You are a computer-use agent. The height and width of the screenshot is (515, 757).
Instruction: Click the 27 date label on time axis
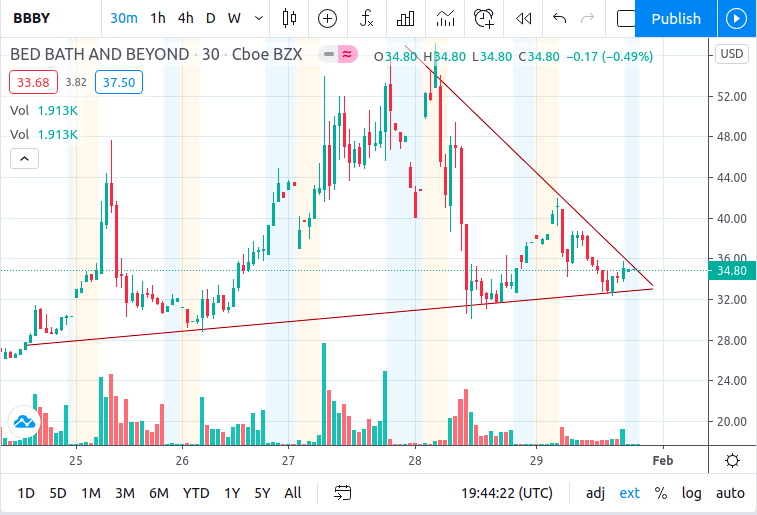pyautogui.click(x=288, y=460)
